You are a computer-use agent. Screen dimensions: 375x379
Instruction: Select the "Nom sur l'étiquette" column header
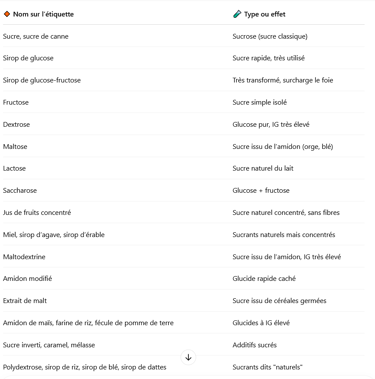[x=43, y=14]
